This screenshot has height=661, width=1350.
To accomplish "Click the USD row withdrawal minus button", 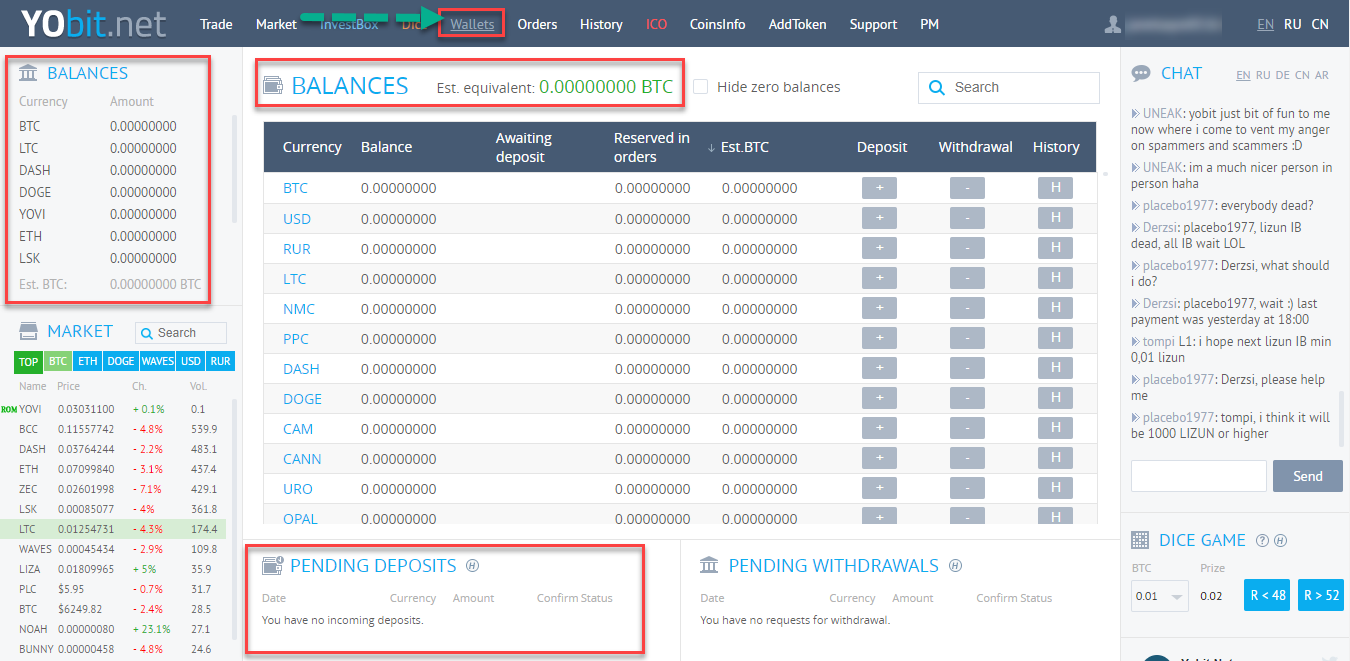I will coord(967,218).
